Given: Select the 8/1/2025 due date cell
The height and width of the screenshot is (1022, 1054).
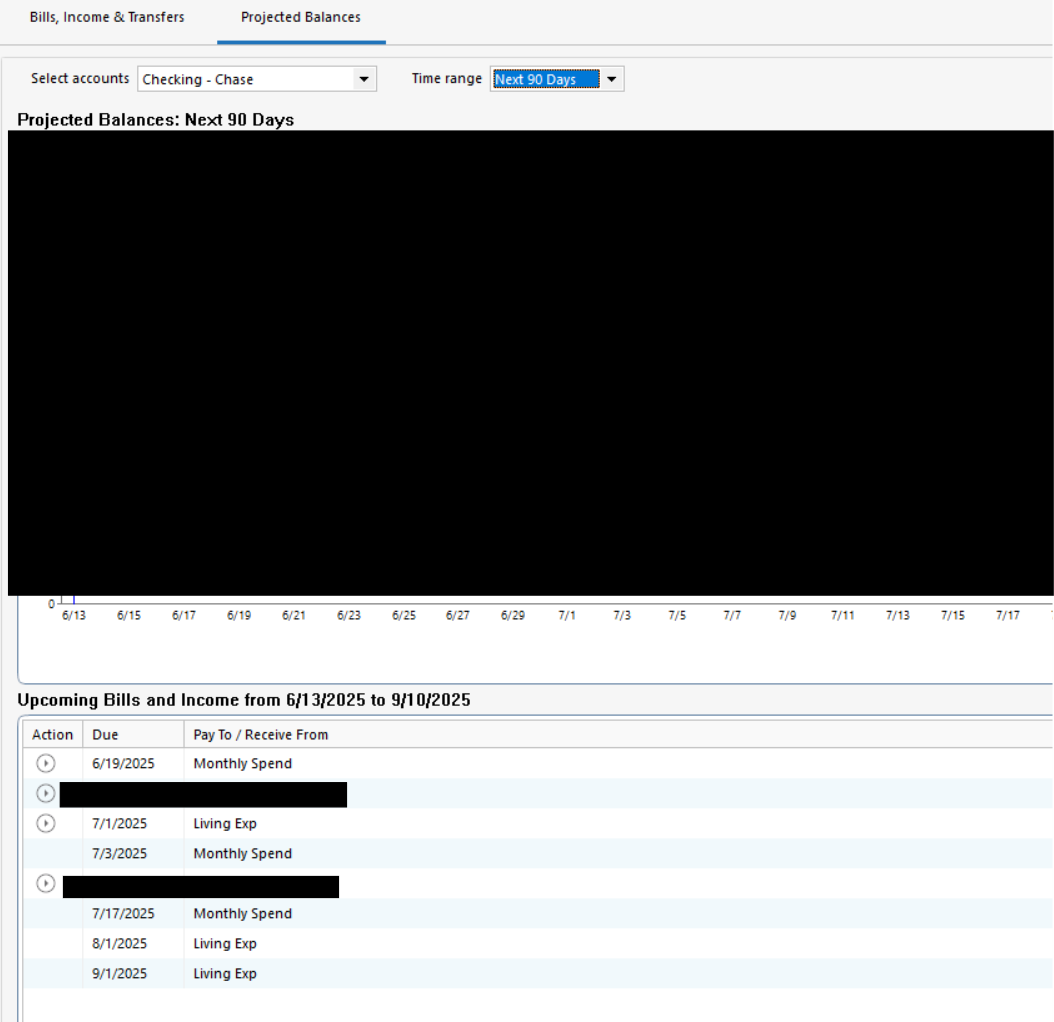Looking at the screenshot, I should (119, 944).
